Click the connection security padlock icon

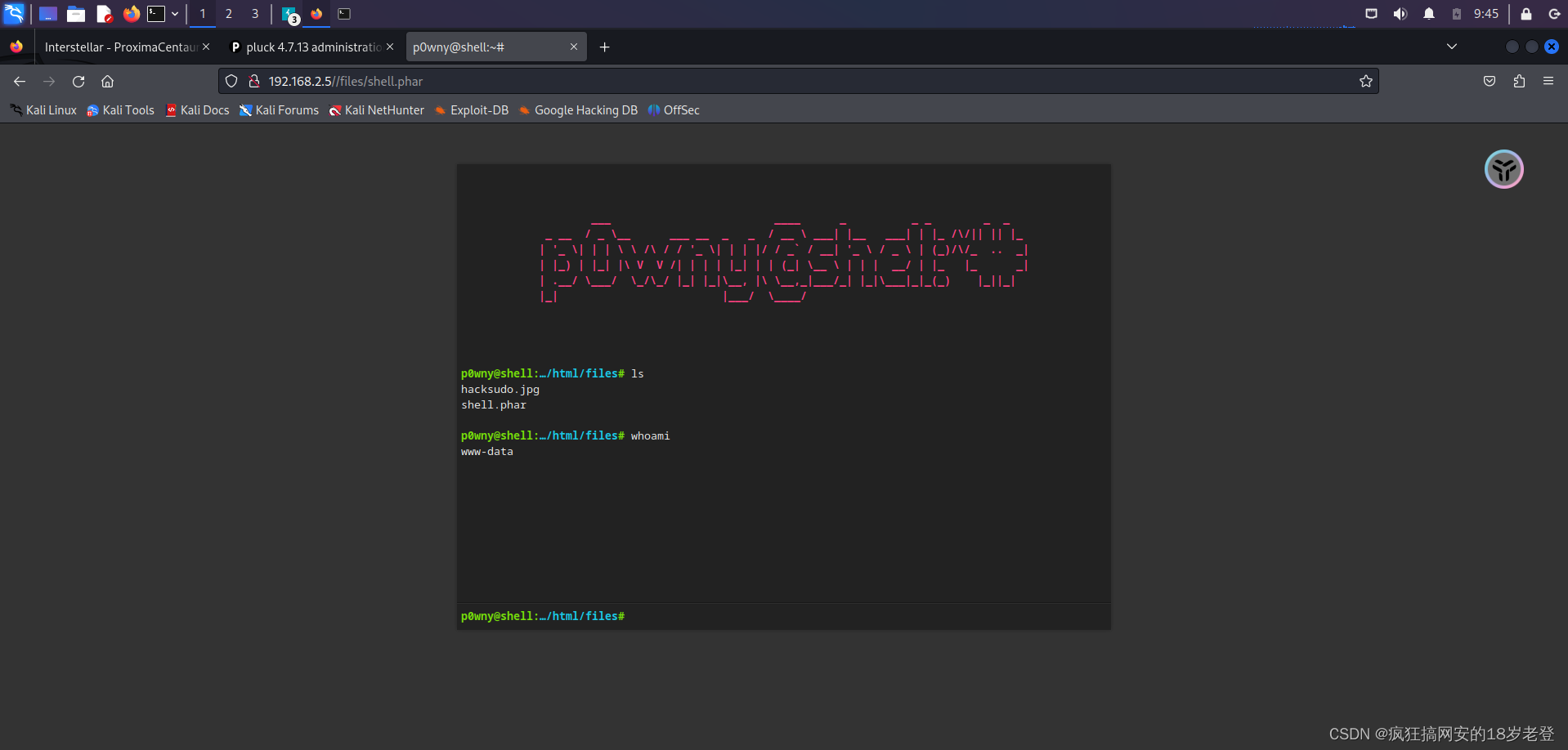254,81
